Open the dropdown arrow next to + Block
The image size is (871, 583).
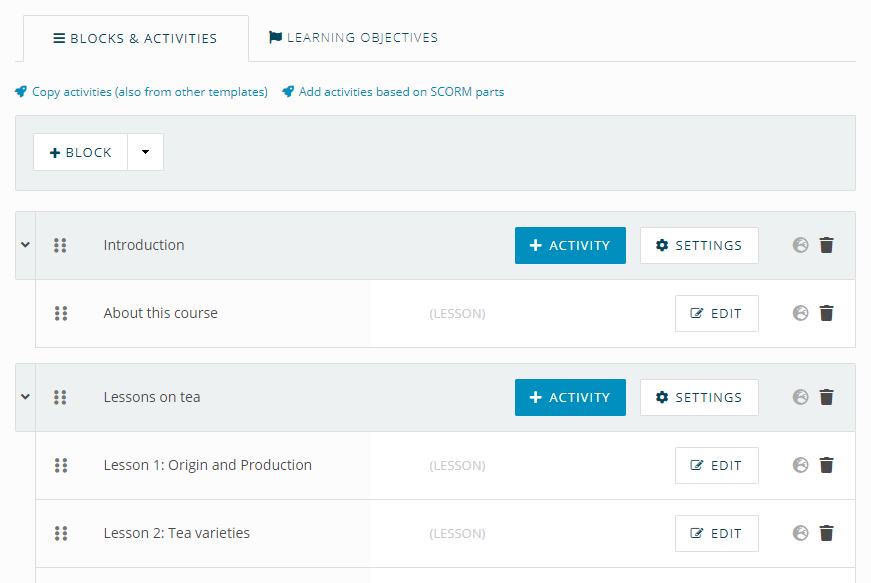tap(146, 152)
